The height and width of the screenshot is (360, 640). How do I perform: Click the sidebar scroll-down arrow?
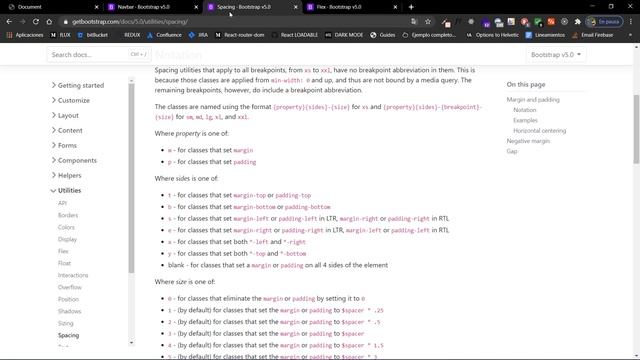click(x=131, y=343)
